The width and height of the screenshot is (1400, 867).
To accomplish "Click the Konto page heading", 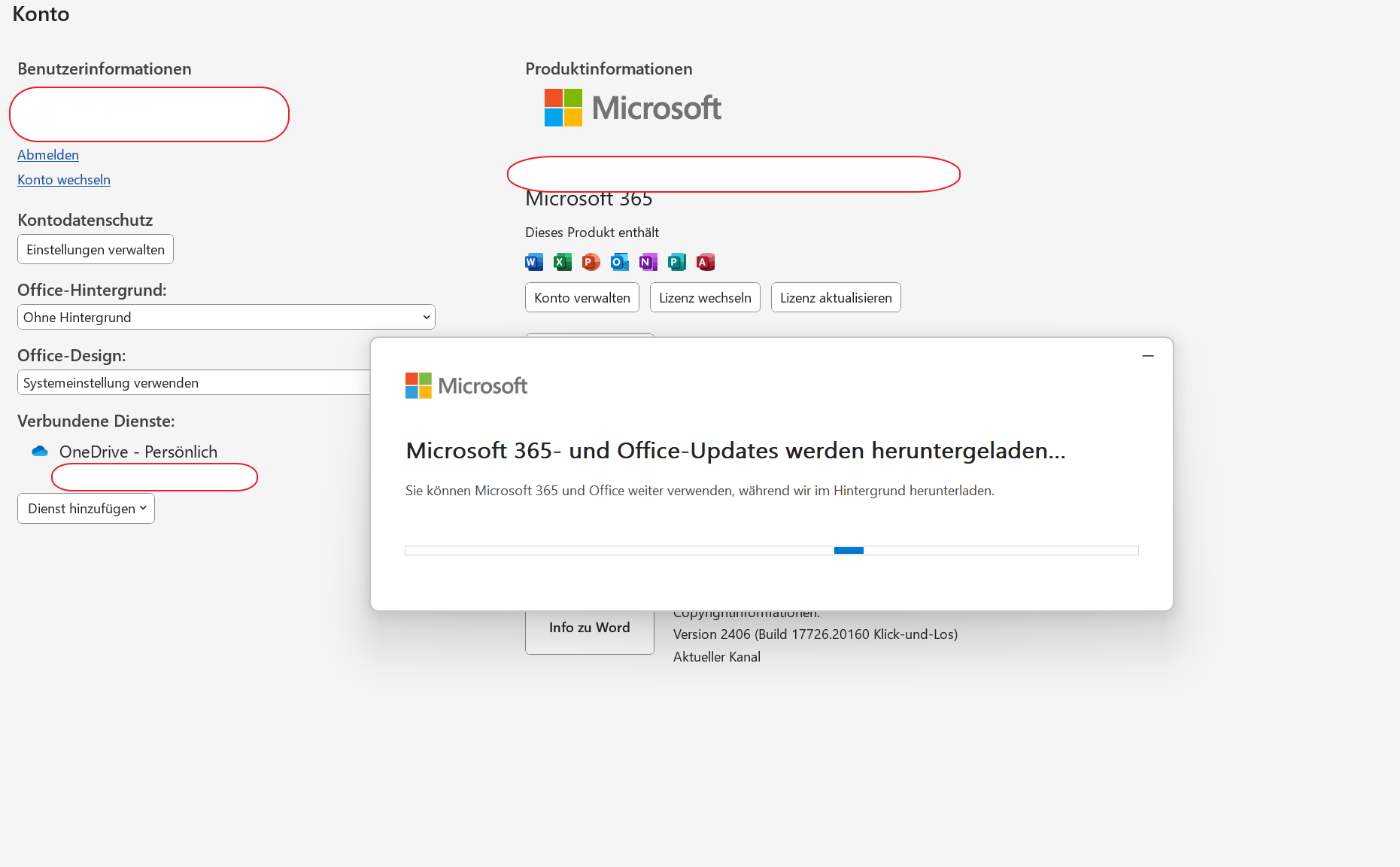I will (41, 14).
